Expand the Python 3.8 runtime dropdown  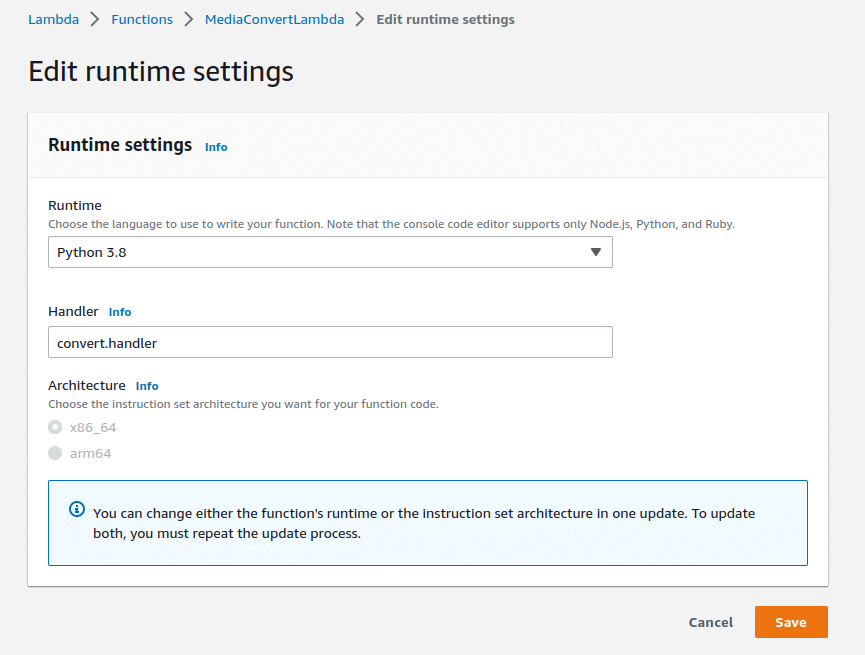click(x=330, y=252)
